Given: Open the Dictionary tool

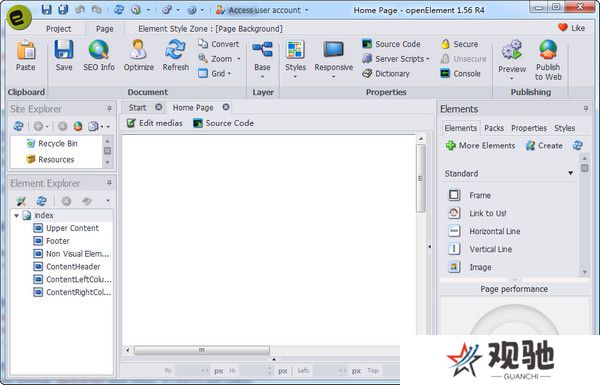Looking at the screenshot, I should pos(386,73).
